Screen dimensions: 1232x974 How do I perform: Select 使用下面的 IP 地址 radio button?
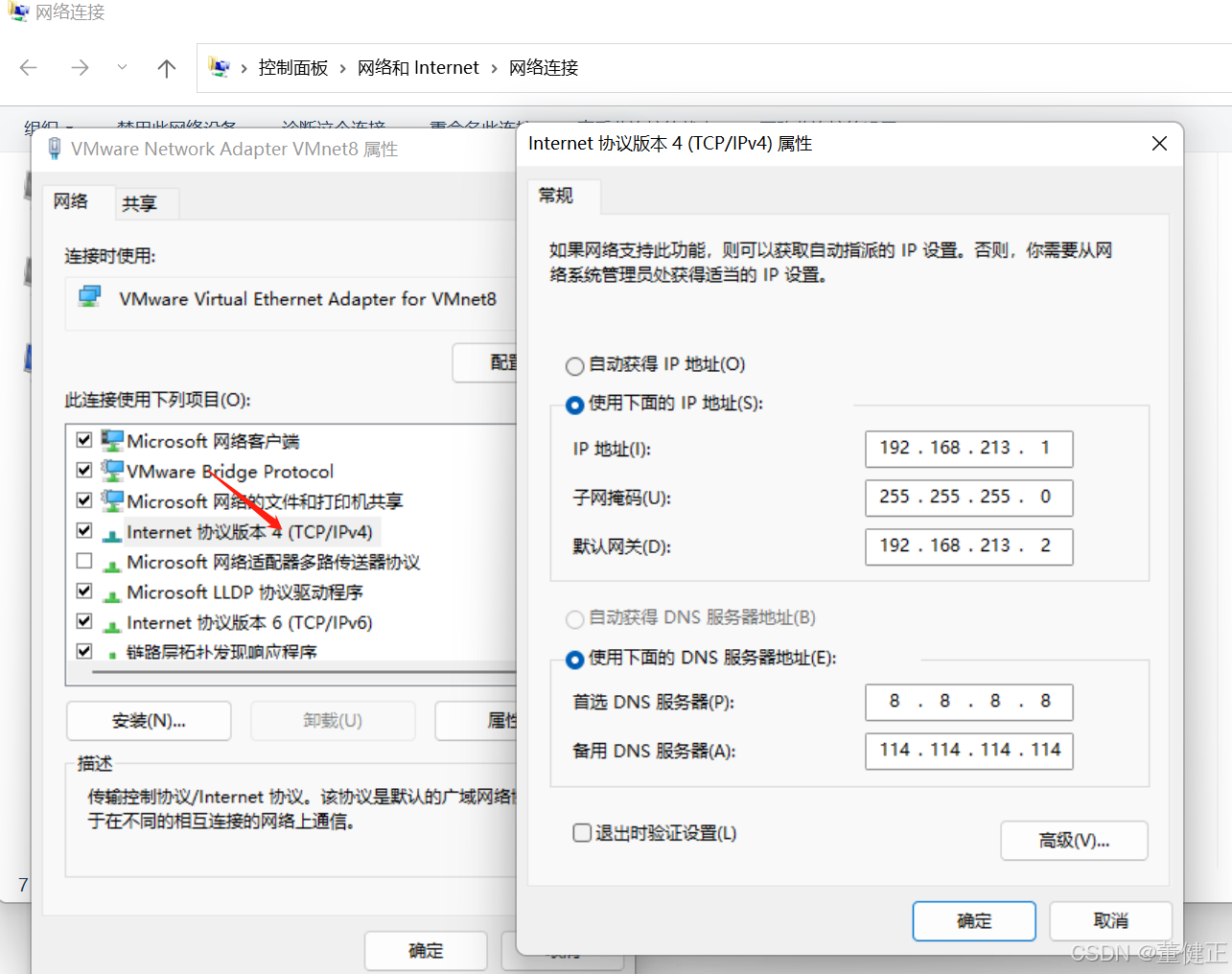click(x=574, y=405)
